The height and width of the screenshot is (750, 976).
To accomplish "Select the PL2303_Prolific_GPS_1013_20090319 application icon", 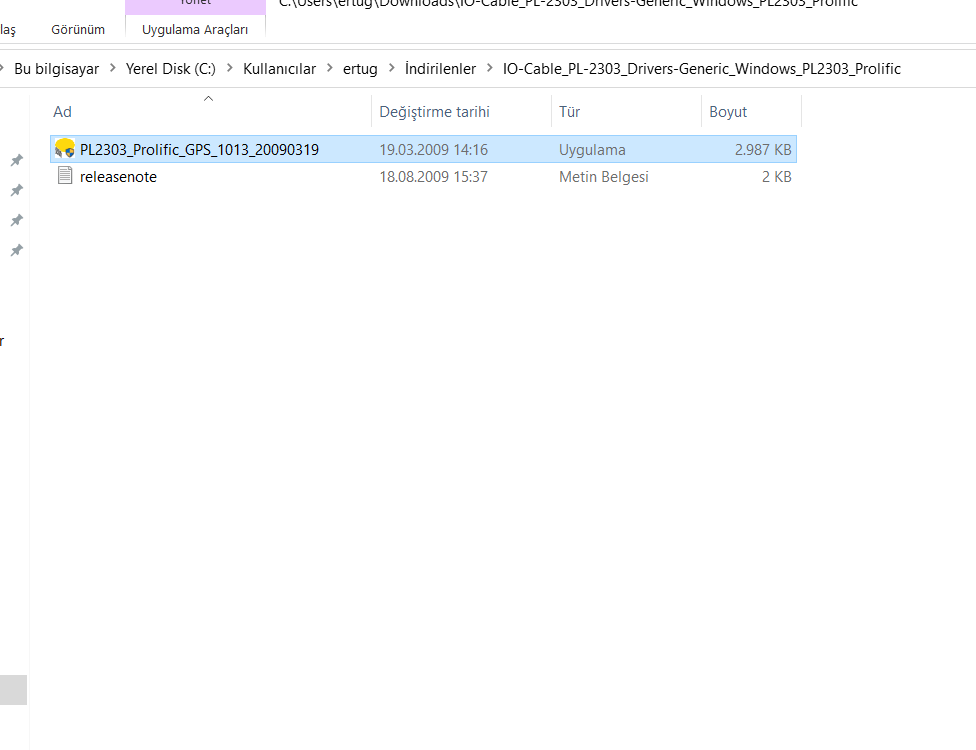I will pos(65,149).
